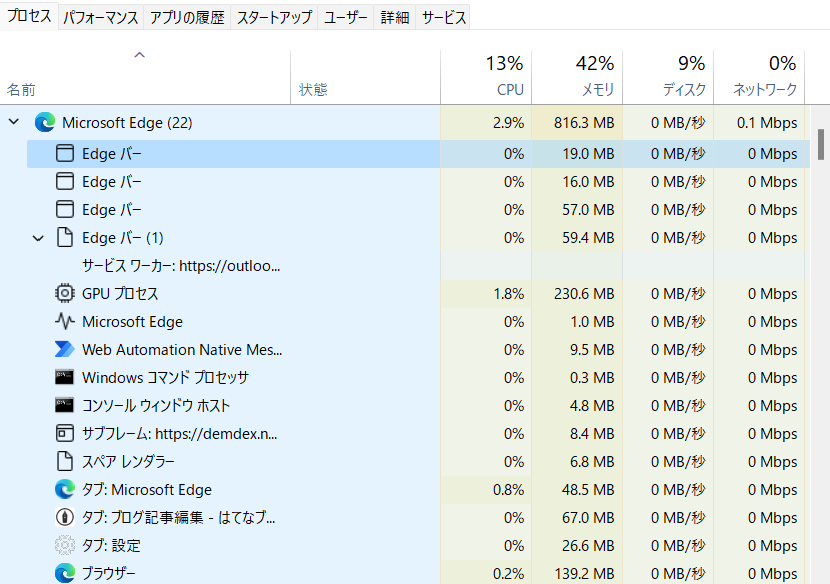Click the Hatena pen icon of ブログ記事編集 tab
The image size is (830, 584).
[x=65, y=517]
